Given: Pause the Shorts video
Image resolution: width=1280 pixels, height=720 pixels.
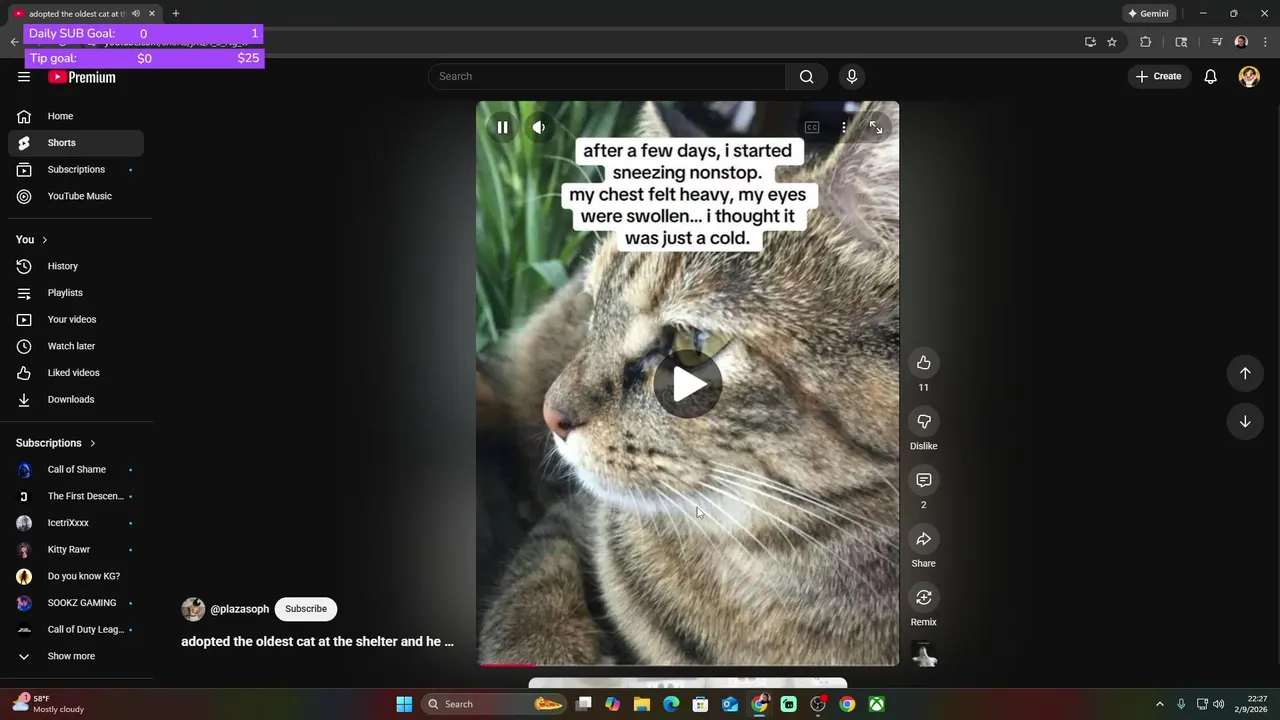Looking at the screenshot, I should 502,127.
